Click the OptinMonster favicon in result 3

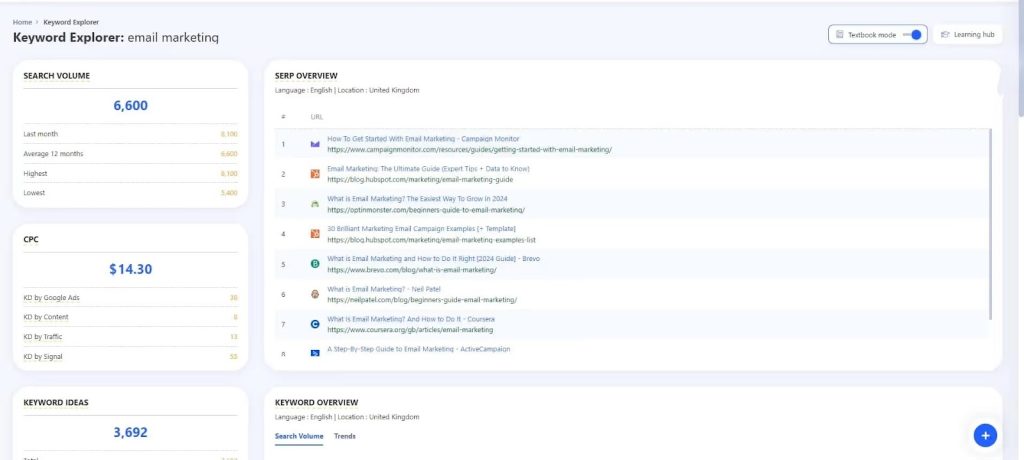click(315, 204)
